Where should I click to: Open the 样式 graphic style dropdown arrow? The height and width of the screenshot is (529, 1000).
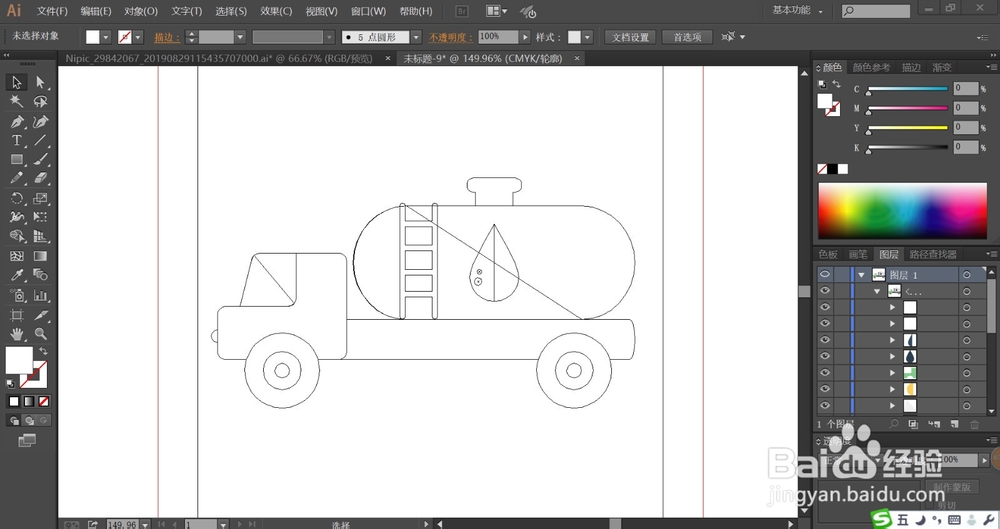click(x=587, y=37)
